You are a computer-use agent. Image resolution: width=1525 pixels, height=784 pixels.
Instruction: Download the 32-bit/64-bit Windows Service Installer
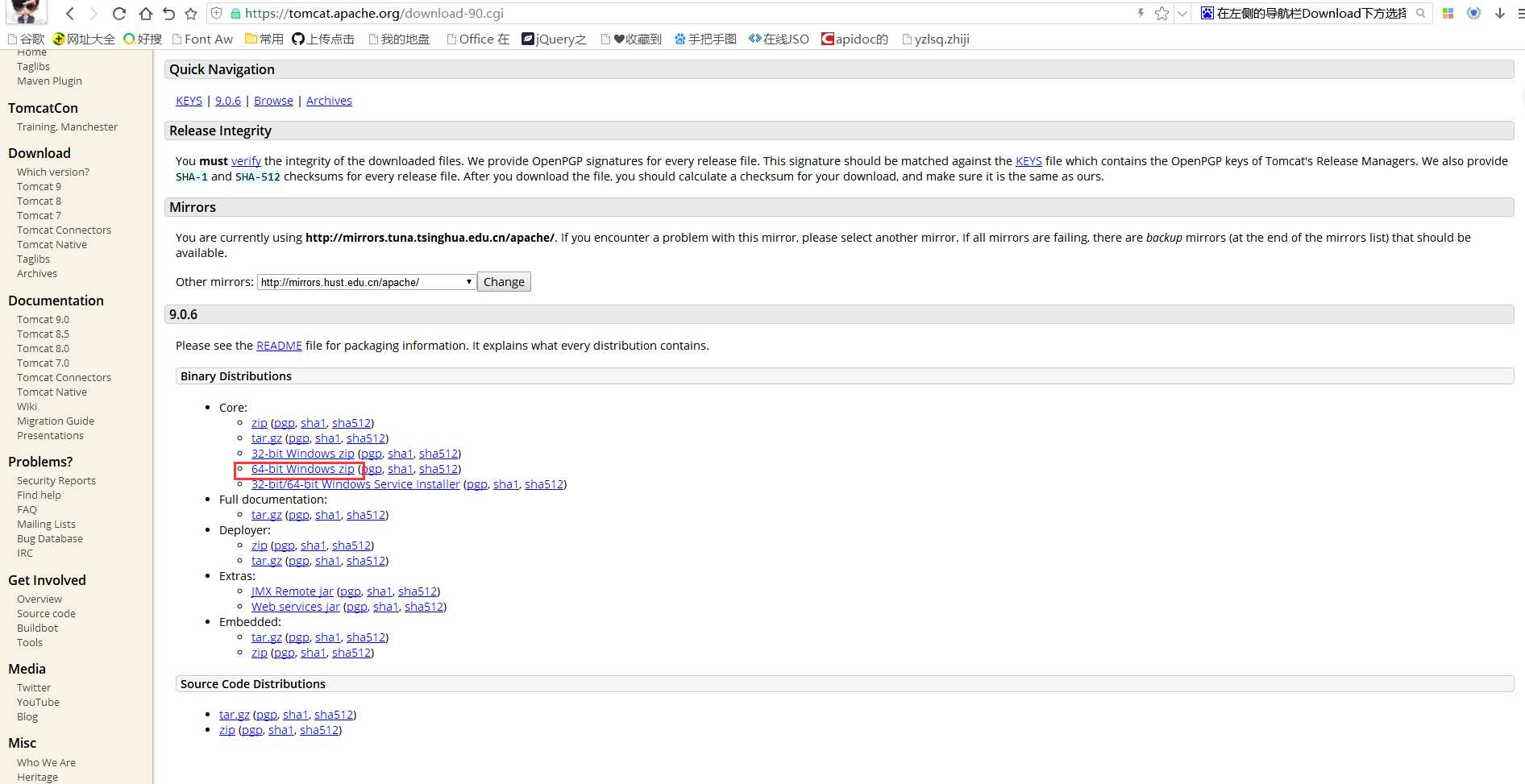click(355, 484)
